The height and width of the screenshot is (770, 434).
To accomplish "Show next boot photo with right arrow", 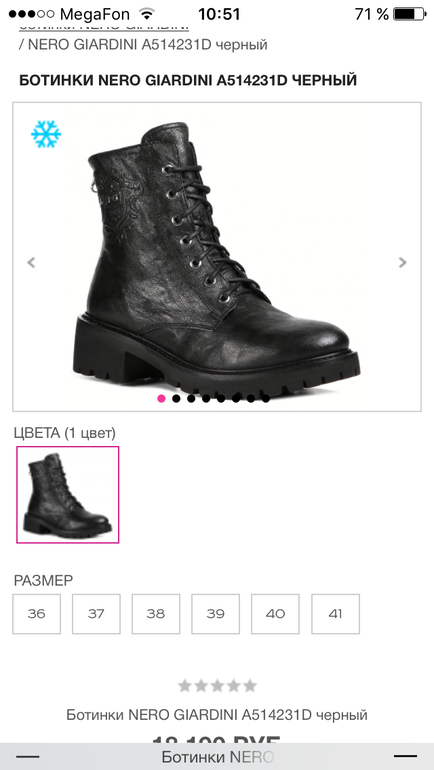I will pos(403,262).
